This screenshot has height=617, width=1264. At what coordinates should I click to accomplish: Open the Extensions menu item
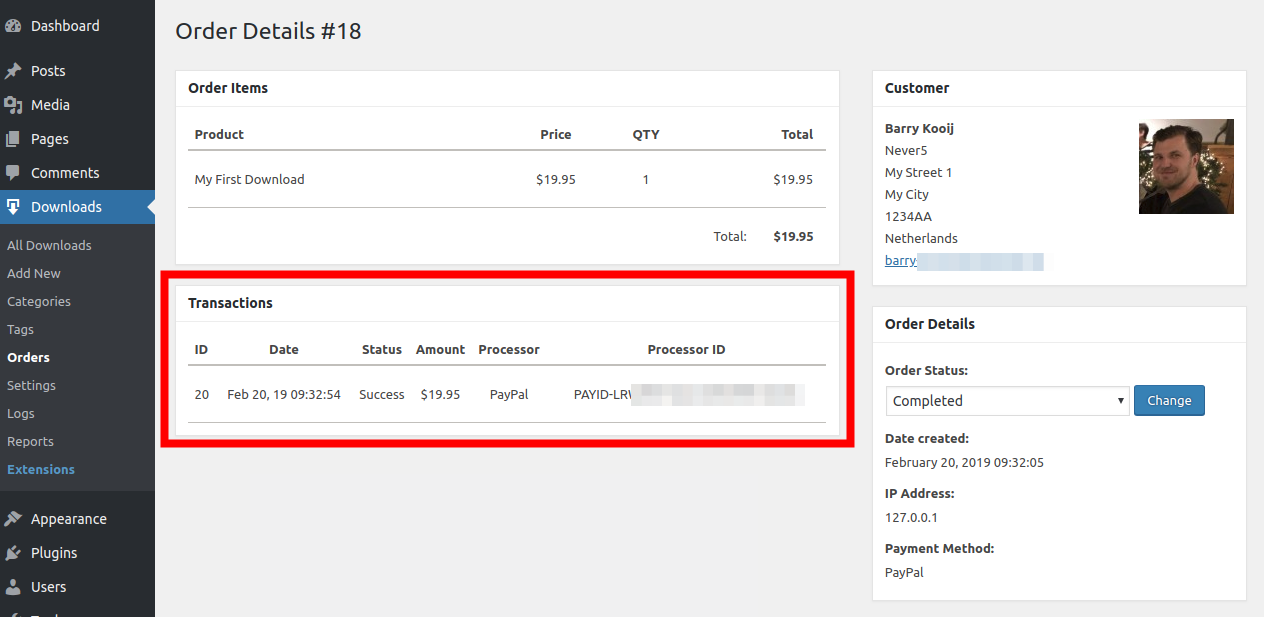41,469
